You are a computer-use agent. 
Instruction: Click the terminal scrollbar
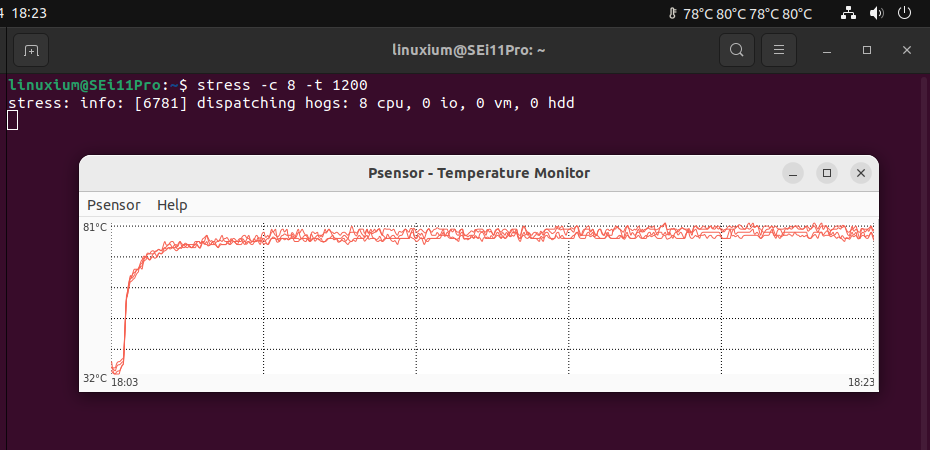[923, 262]
